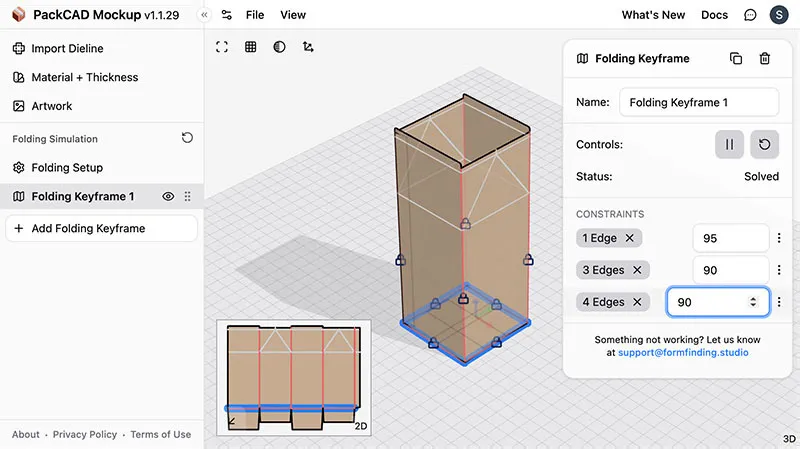Open the Artwork section
800x449 pixels.
pyautogui.click(x=42, y=106)
